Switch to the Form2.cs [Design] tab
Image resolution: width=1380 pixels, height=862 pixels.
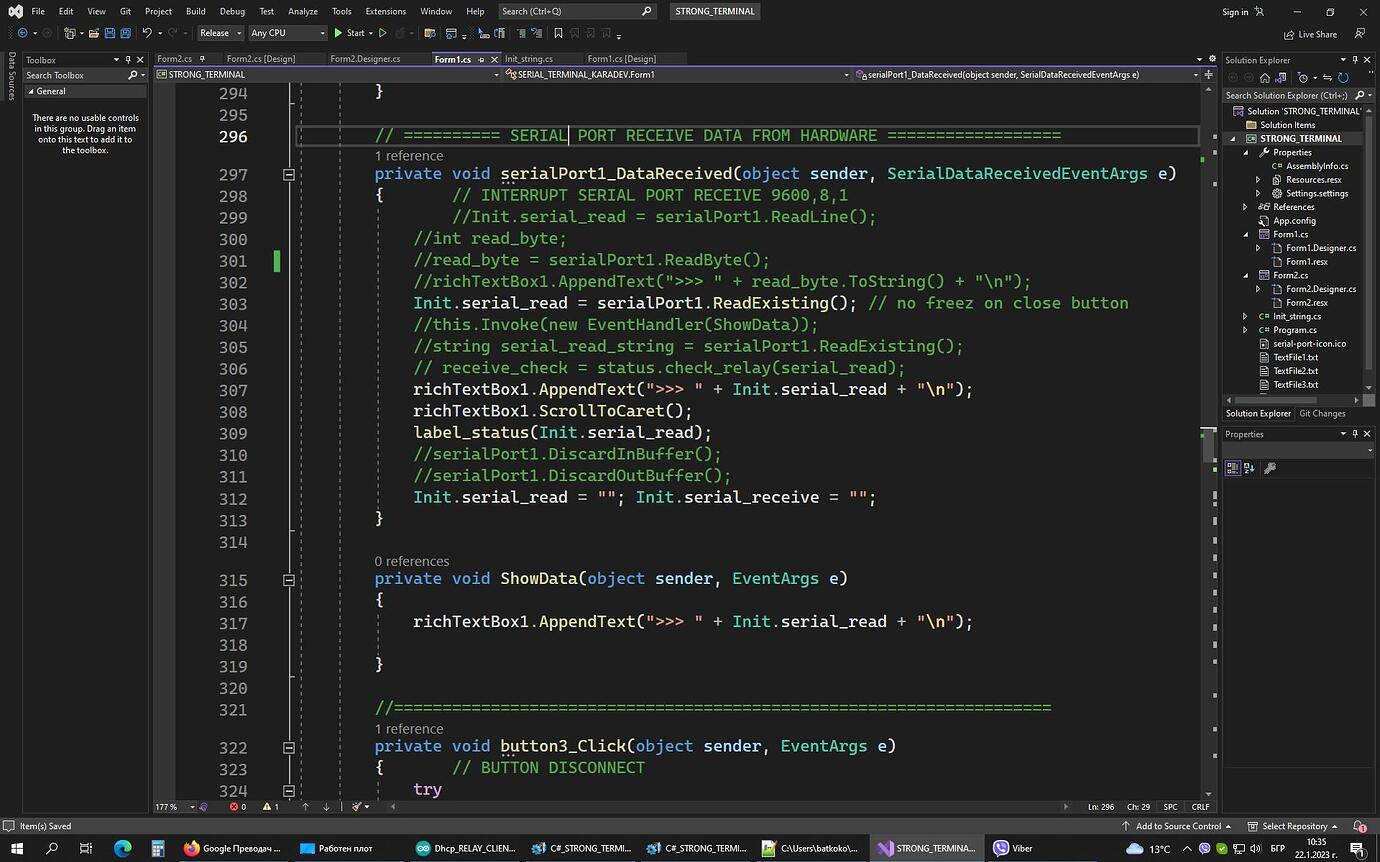click(258, 59)
